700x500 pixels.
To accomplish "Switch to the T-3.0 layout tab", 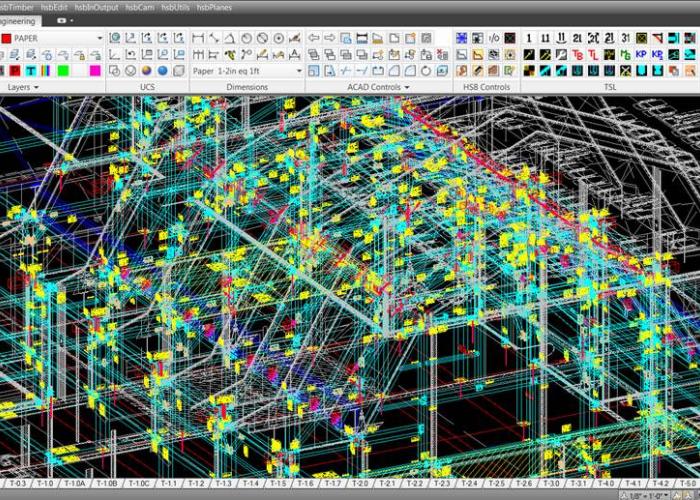I will [551, 483].
